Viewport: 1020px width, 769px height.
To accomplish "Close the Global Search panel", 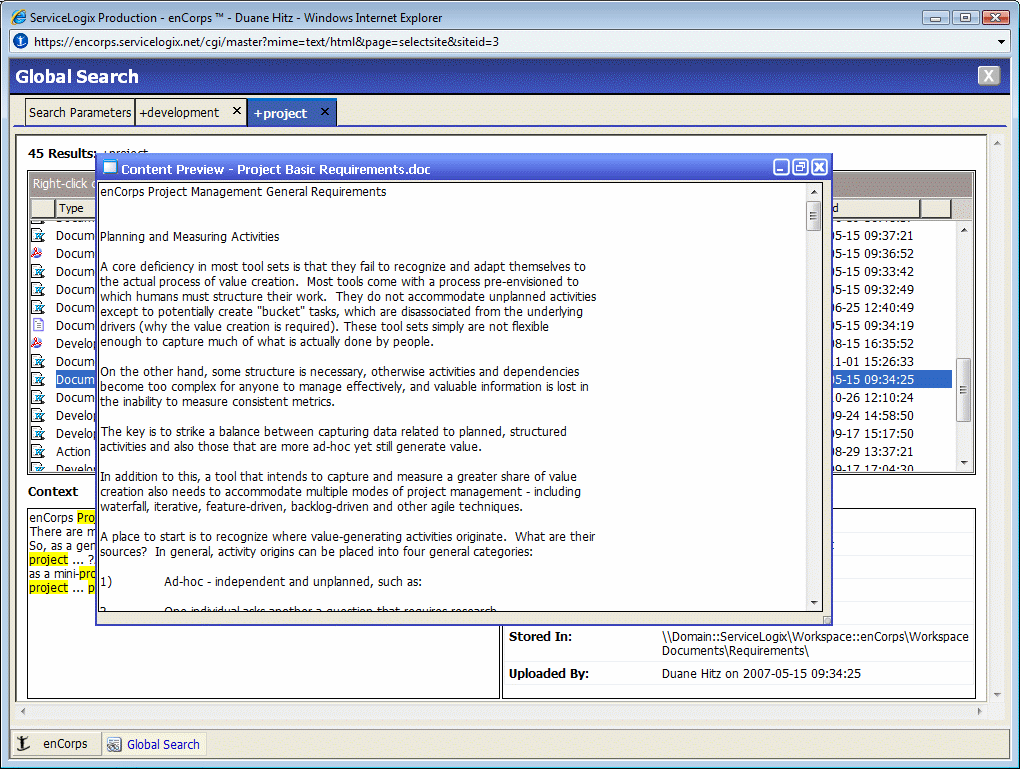I will pos(989,76).
